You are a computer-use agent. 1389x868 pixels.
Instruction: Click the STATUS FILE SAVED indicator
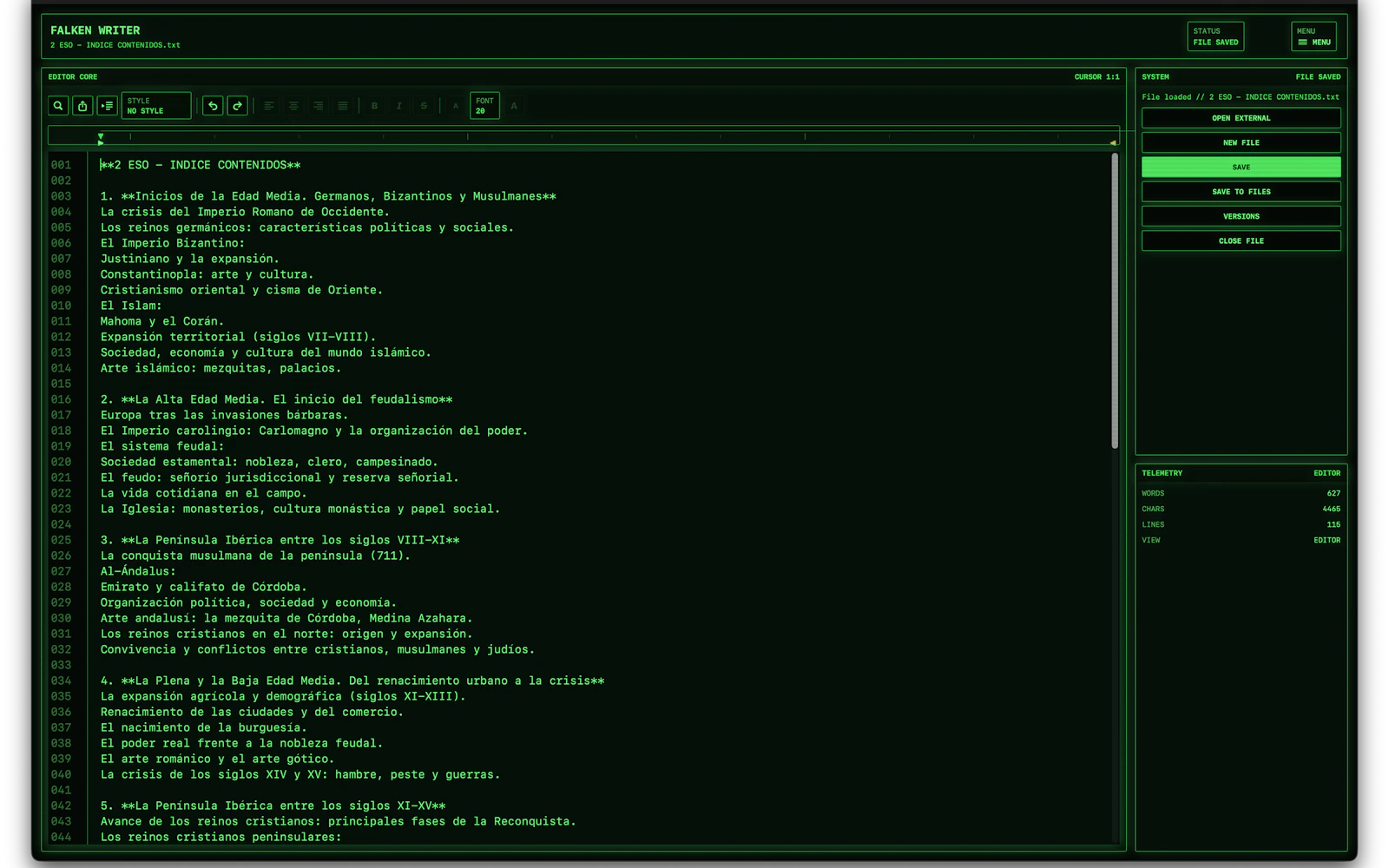tap(1215, 36)
